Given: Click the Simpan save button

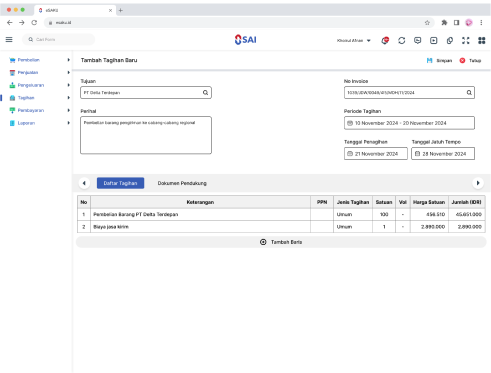Looking at the screenshot, I should pyautogui.click(x=439, y=61).
